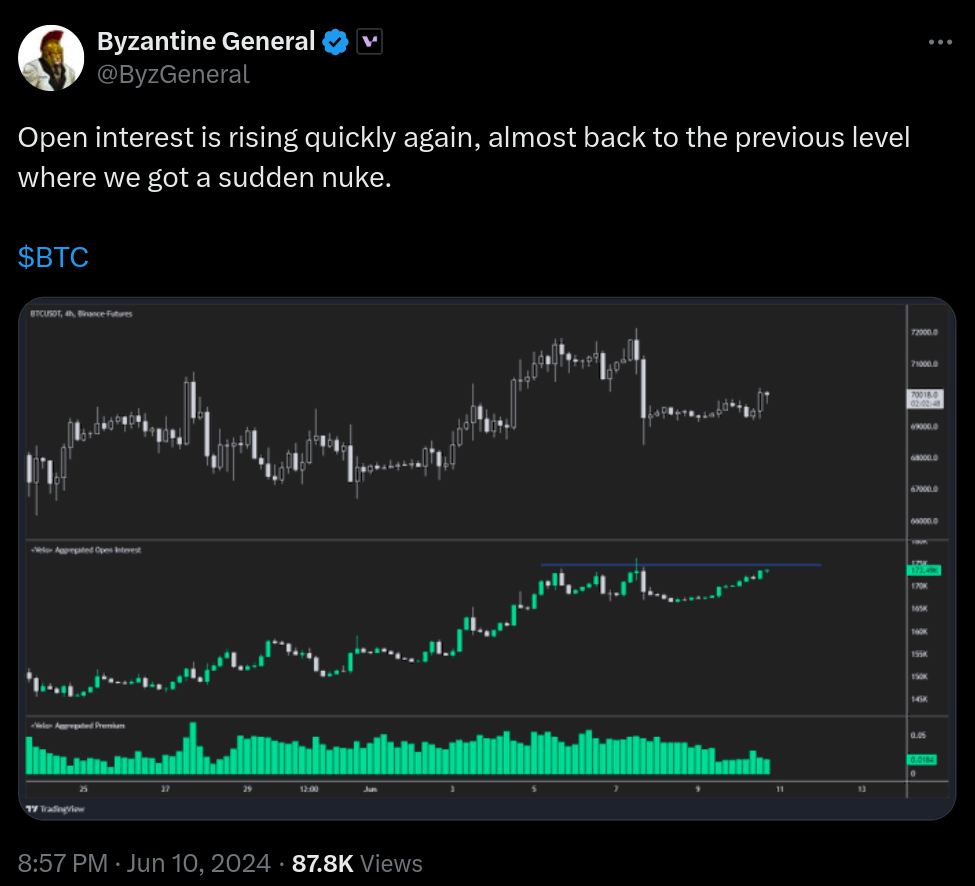Open the BTC chart image thumbnail
Viewport: 975px width, 886px height.
tap(487, 558)
